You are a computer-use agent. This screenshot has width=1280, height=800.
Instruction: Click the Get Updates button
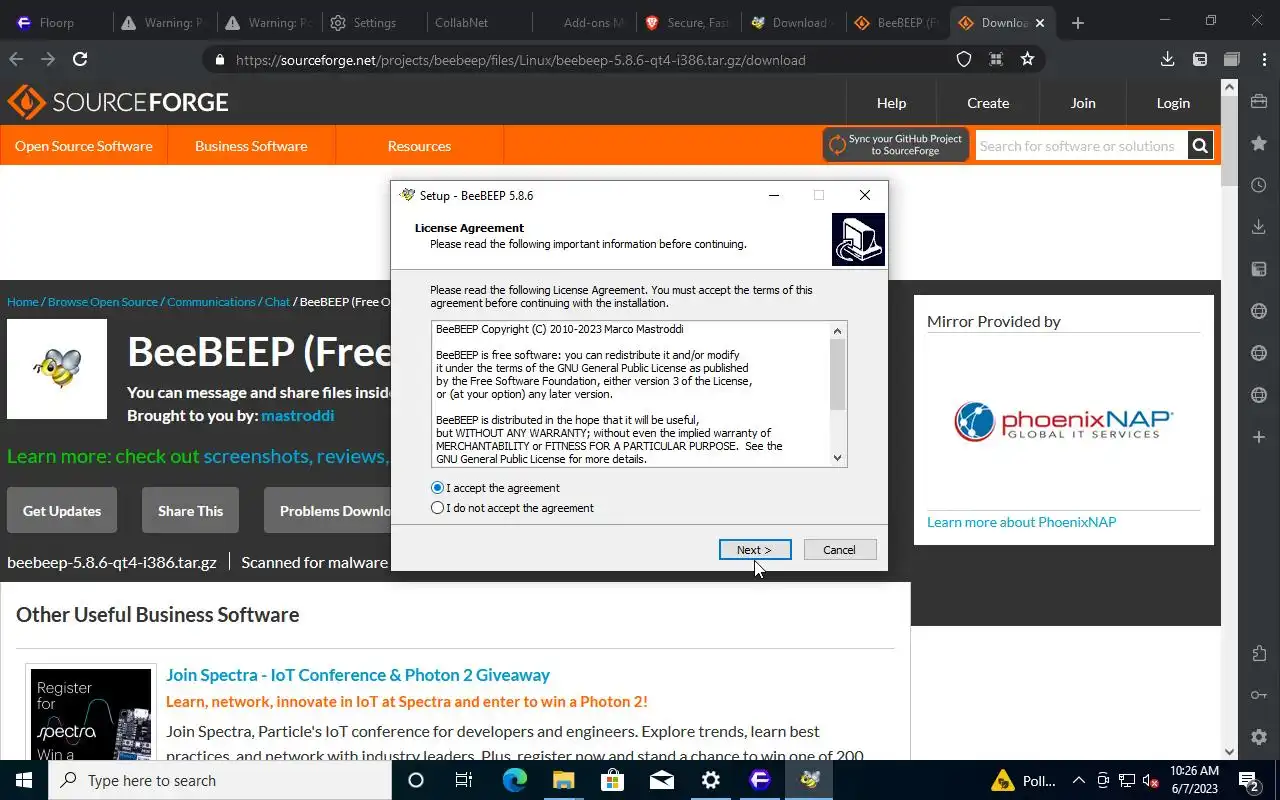pyautogui.click(x=62, y=510)
